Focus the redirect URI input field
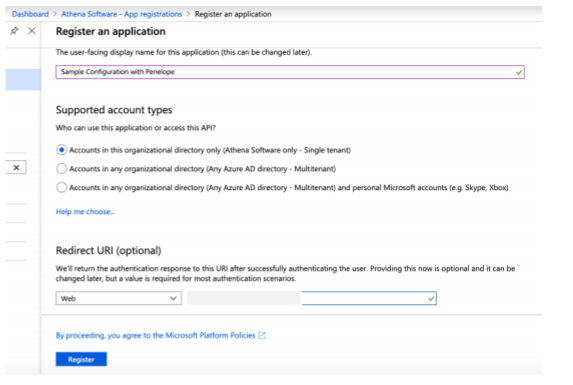This screenshot has width=573, height=385. coord(312,298)
